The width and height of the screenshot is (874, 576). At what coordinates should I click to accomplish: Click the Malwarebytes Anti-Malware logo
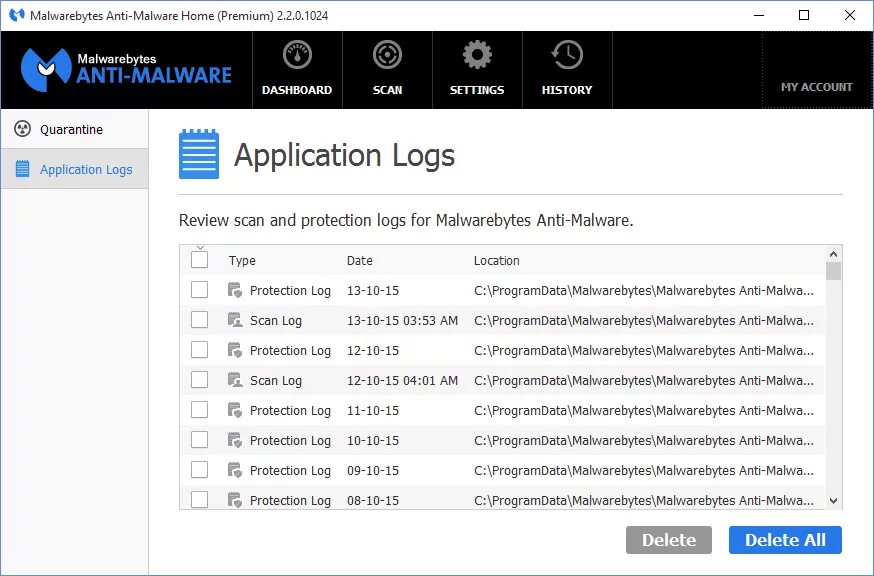(126, 70)
